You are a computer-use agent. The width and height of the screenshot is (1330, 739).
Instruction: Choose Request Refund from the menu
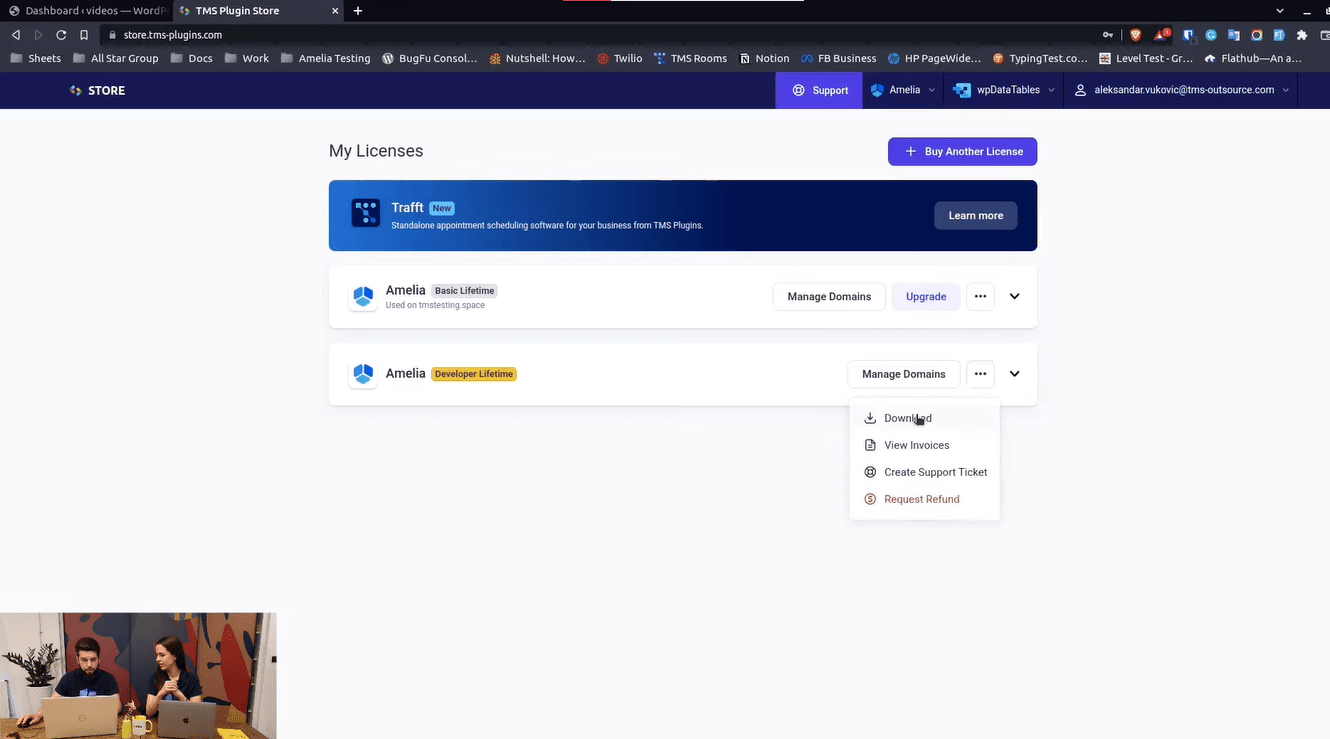pos(924,499)
